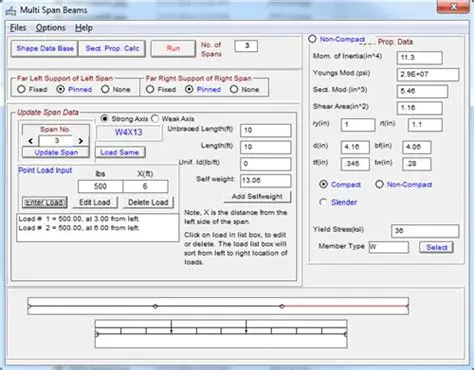Select Load # 2 in the load list
The image size is (474, 370).
(79, 228)
